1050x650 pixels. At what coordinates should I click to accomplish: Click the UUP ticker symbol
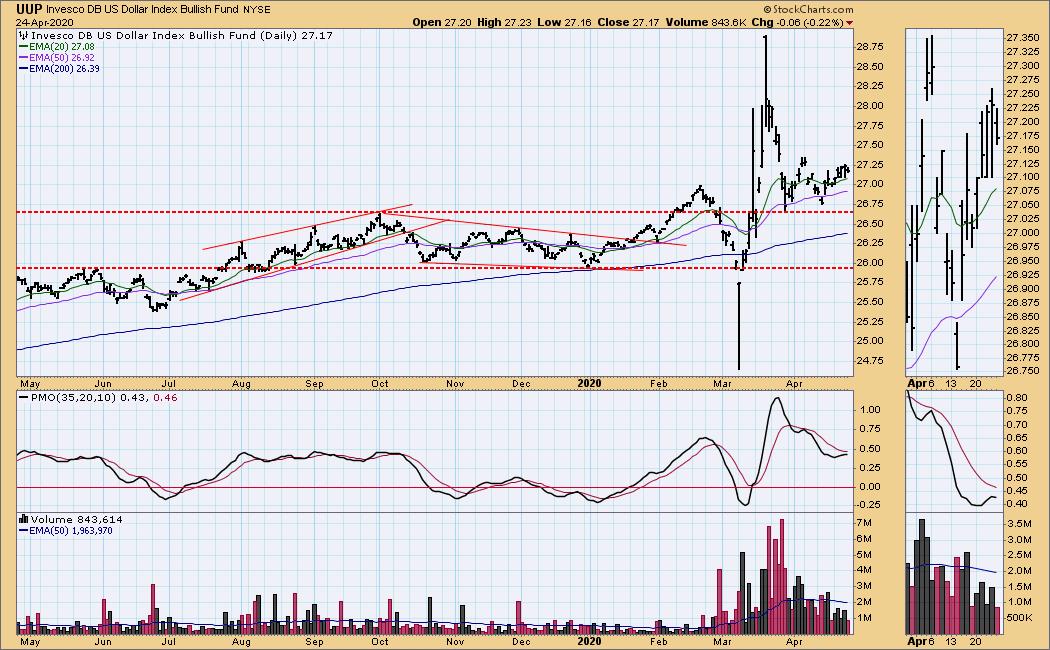pyautogui.click(x=29, y=9)
